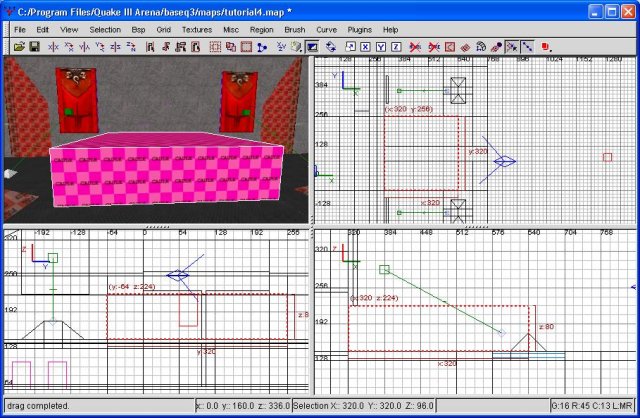Toggle the pressed diagonal-dots drill-down button
Screen dimensions: 640x418
pyautogui.click(x=527, y=47)
